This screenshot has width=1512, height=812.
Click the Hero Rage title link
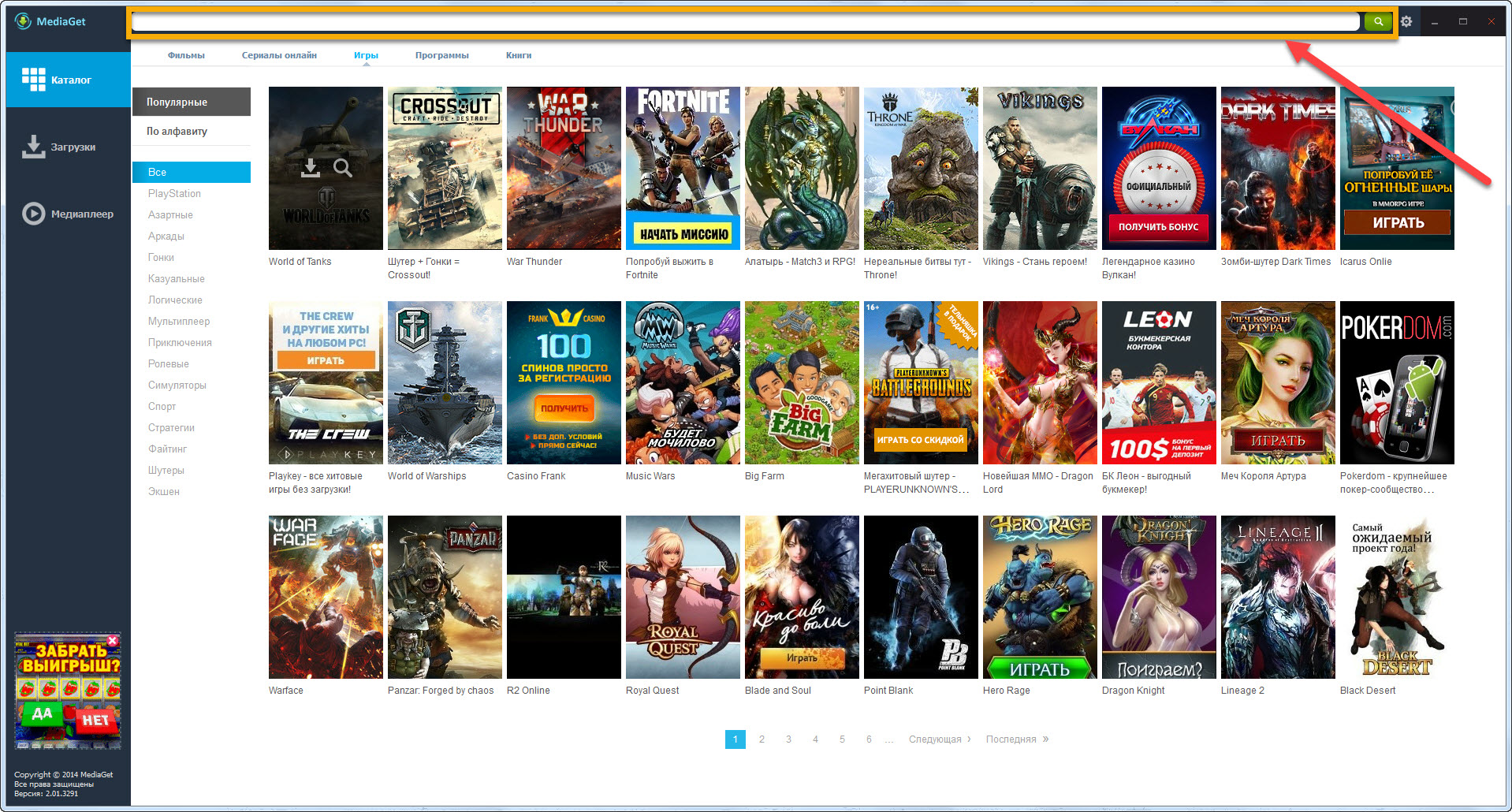point(1007,691)
